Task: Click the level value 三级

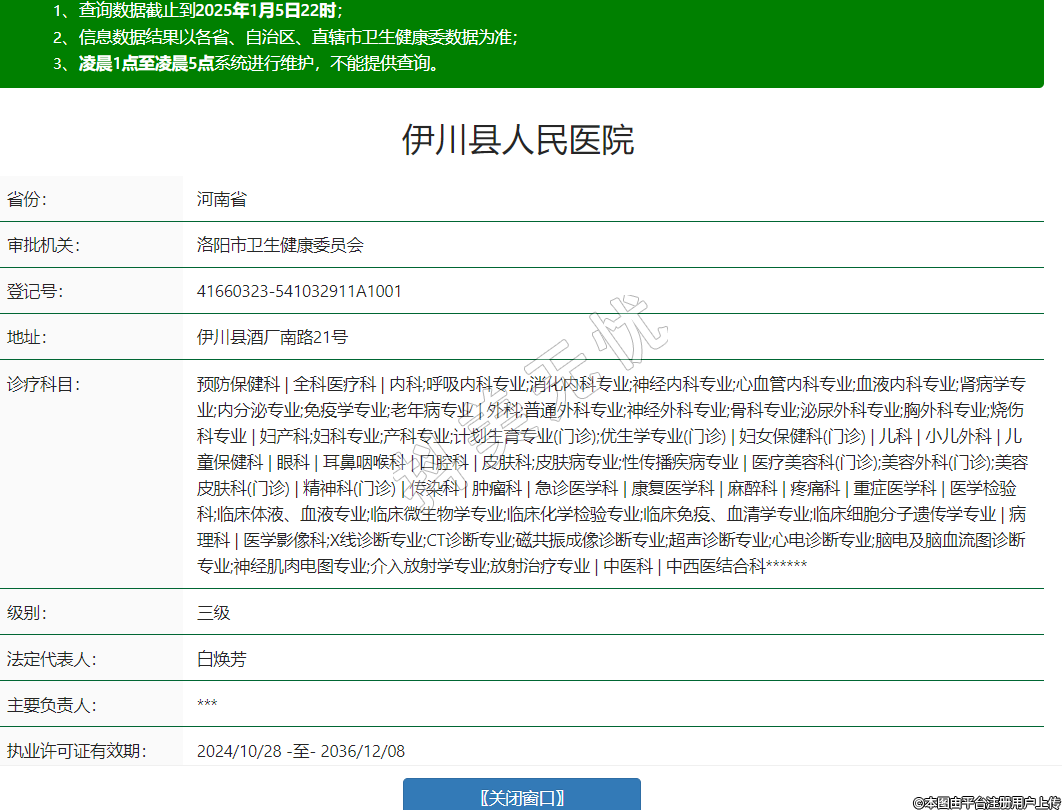Action: [x=214, y=613]
